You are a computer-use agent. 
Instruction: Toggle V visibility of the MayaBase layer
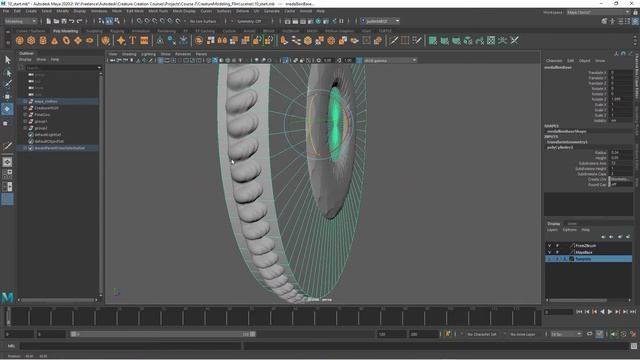[549, 252]
